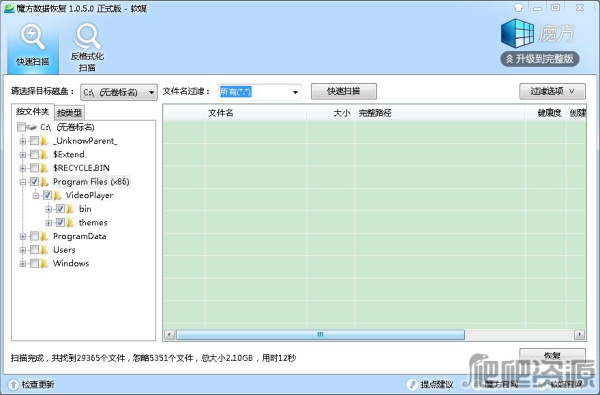The height and width of the screenshot is (395, 600).
Task: Check the _UnknowParent_ folder checkbox
Action: click(34, 141)
